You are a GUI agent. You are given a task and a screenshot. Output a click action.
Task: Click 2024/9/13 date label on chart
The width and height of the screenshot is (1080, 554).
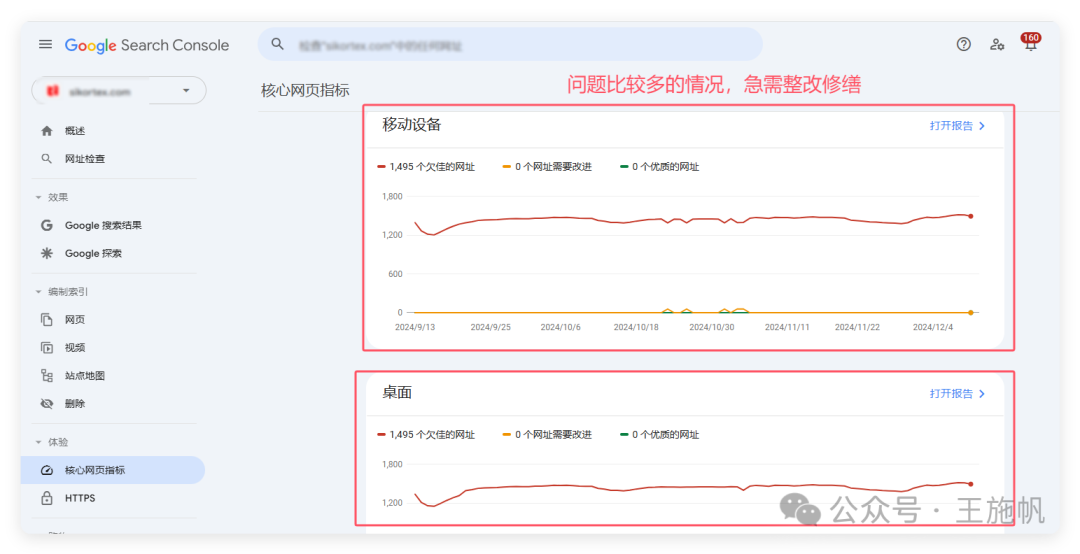[415, 327]
